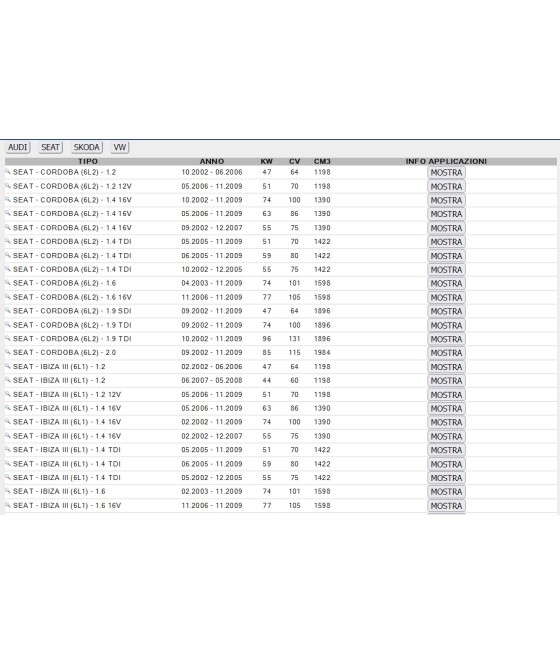Click the ANNO column header
Screen dimensions: 560x655
212,161
